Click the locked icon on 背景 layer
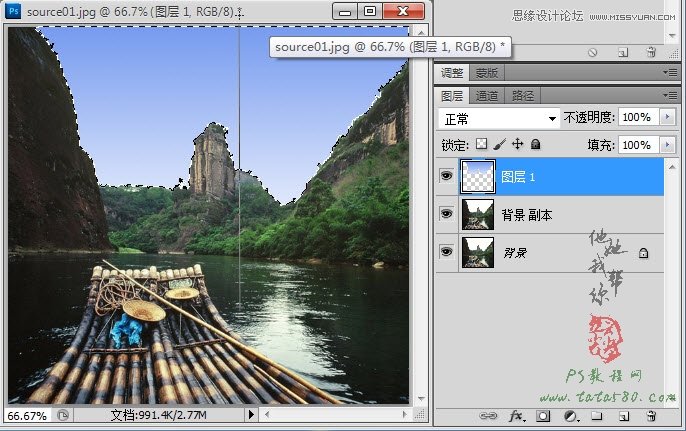 coord(643,253)
